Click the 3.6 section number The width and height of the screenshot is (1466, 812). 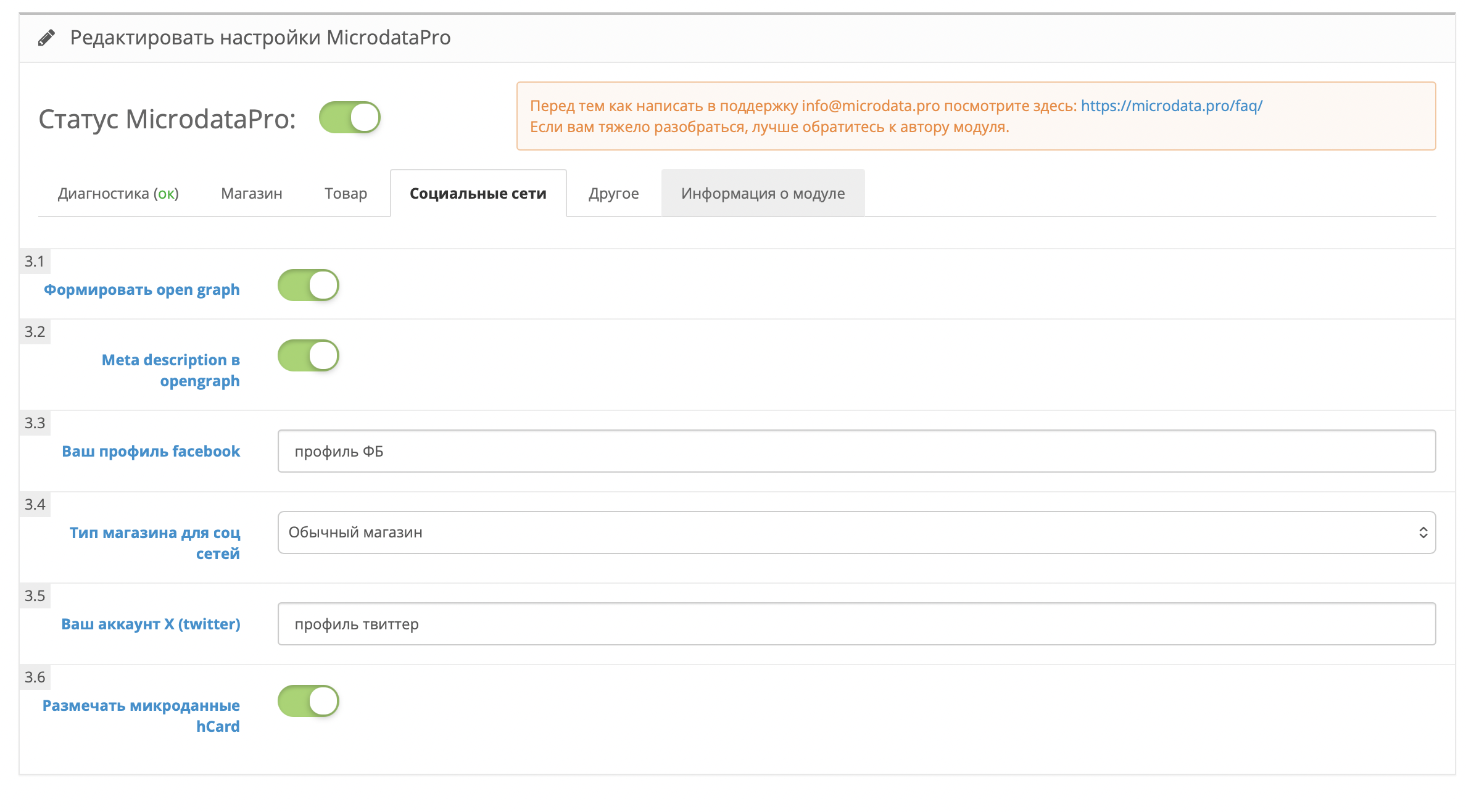[35, 677]
